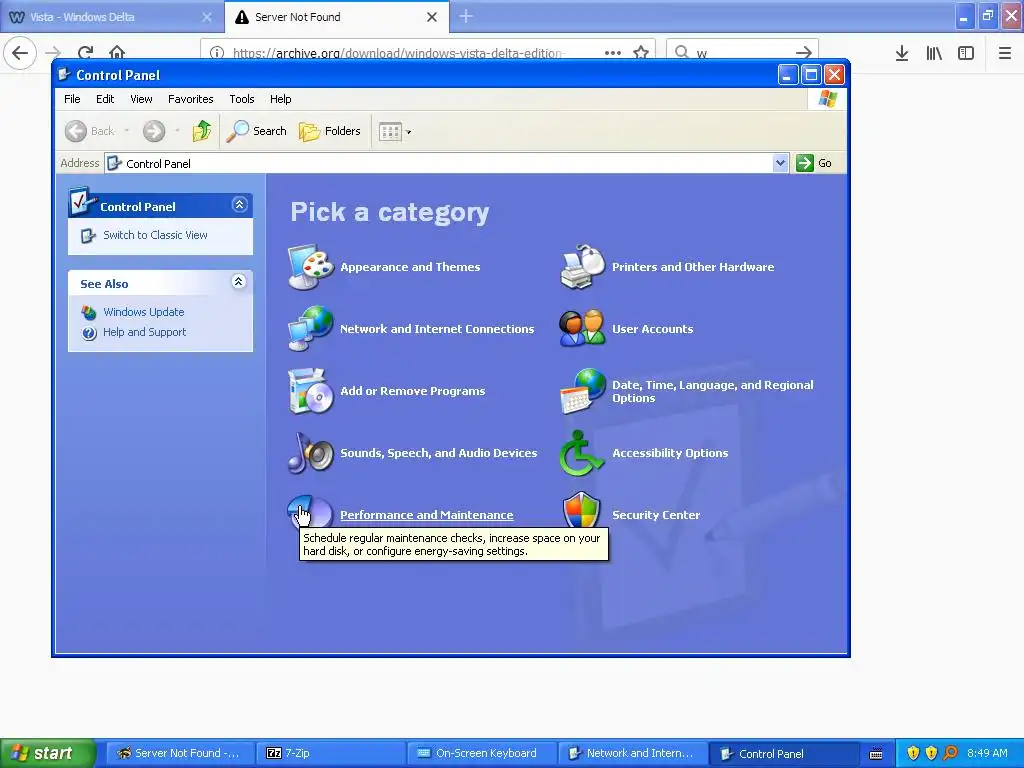Switch to Server Not Found taskbar button
Viewport: 1024px width, 768px height.
[181, 754]
